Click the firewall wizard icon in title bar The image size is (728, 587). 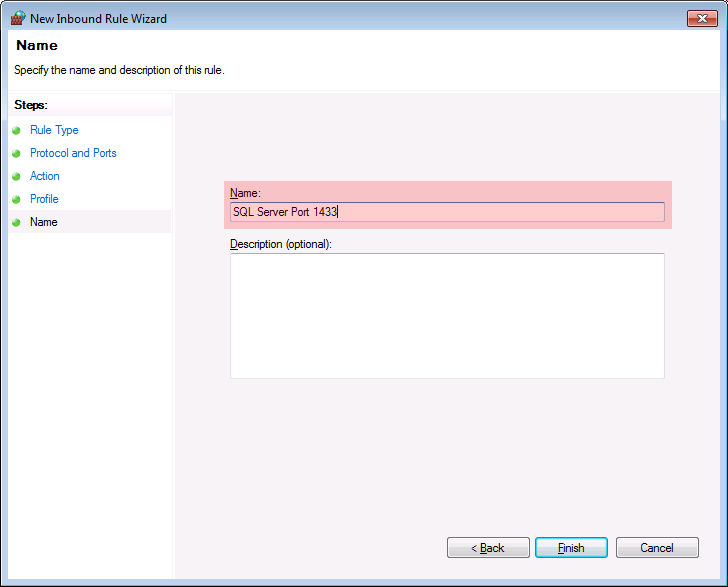tap(18, 19)
